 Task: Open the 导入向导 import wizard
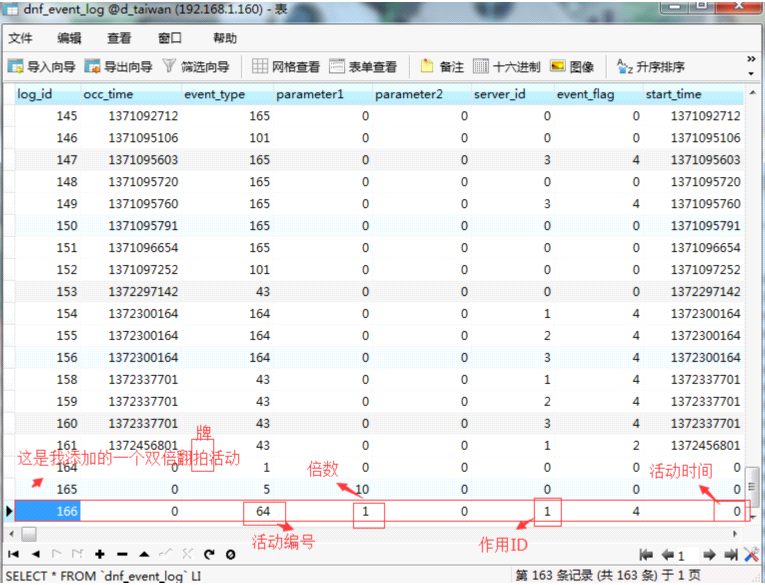tap(41, 67)
